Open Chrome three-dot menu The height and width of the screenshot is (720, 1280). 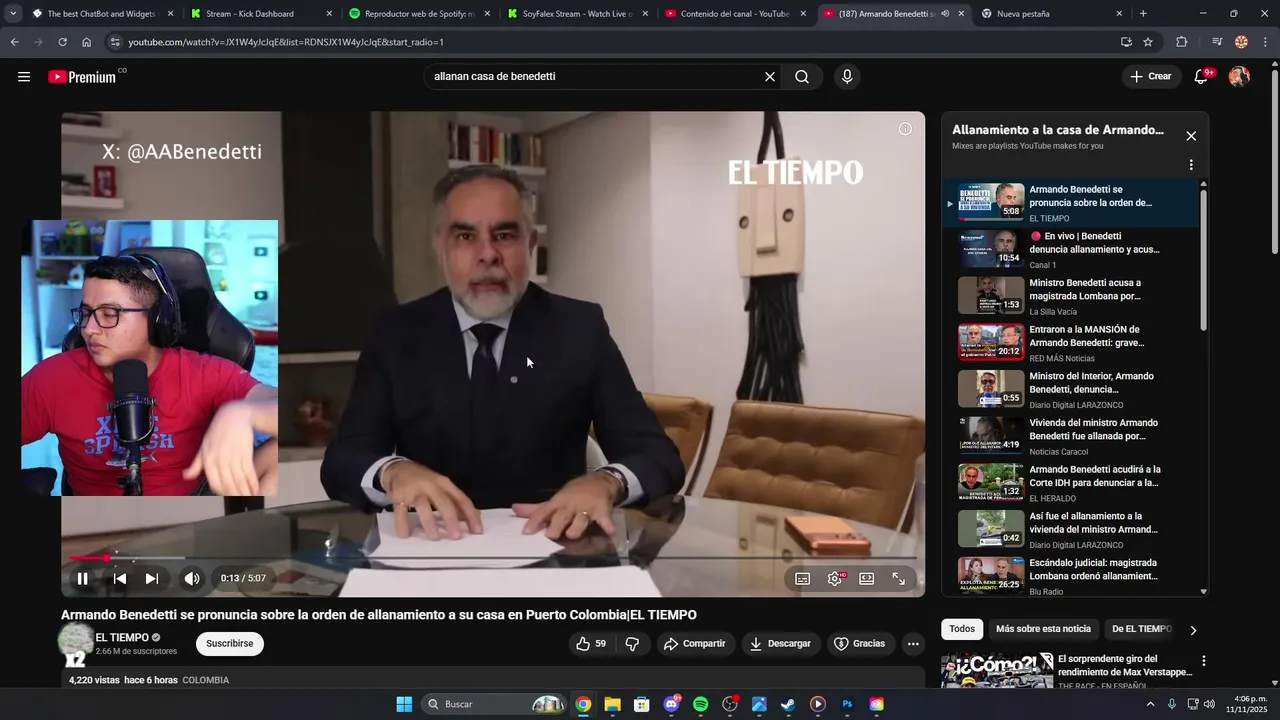[1265, 42]
